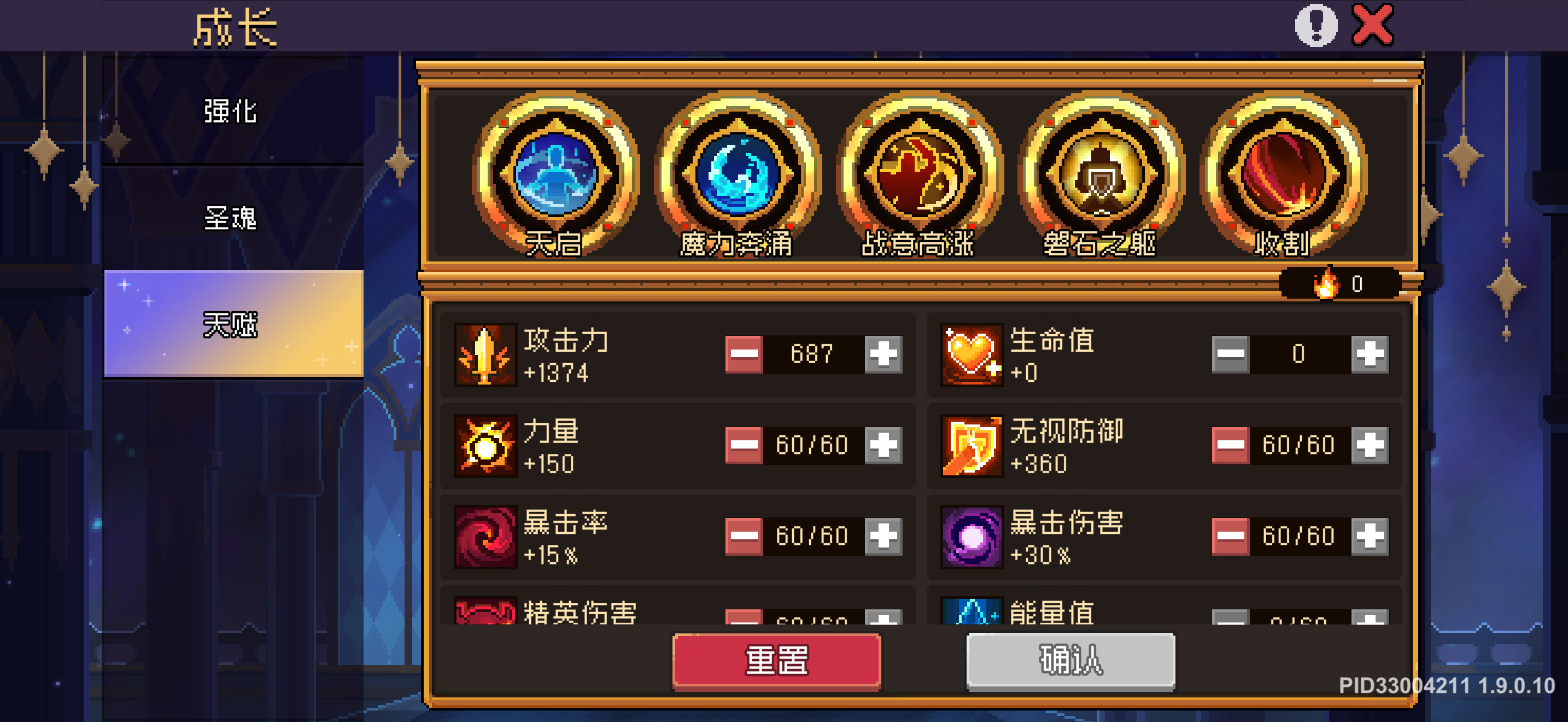Increase 暴击率 with the plus button
This screenshot has width=1568, height=722.
pyautogui.click(x=883, y=537)
